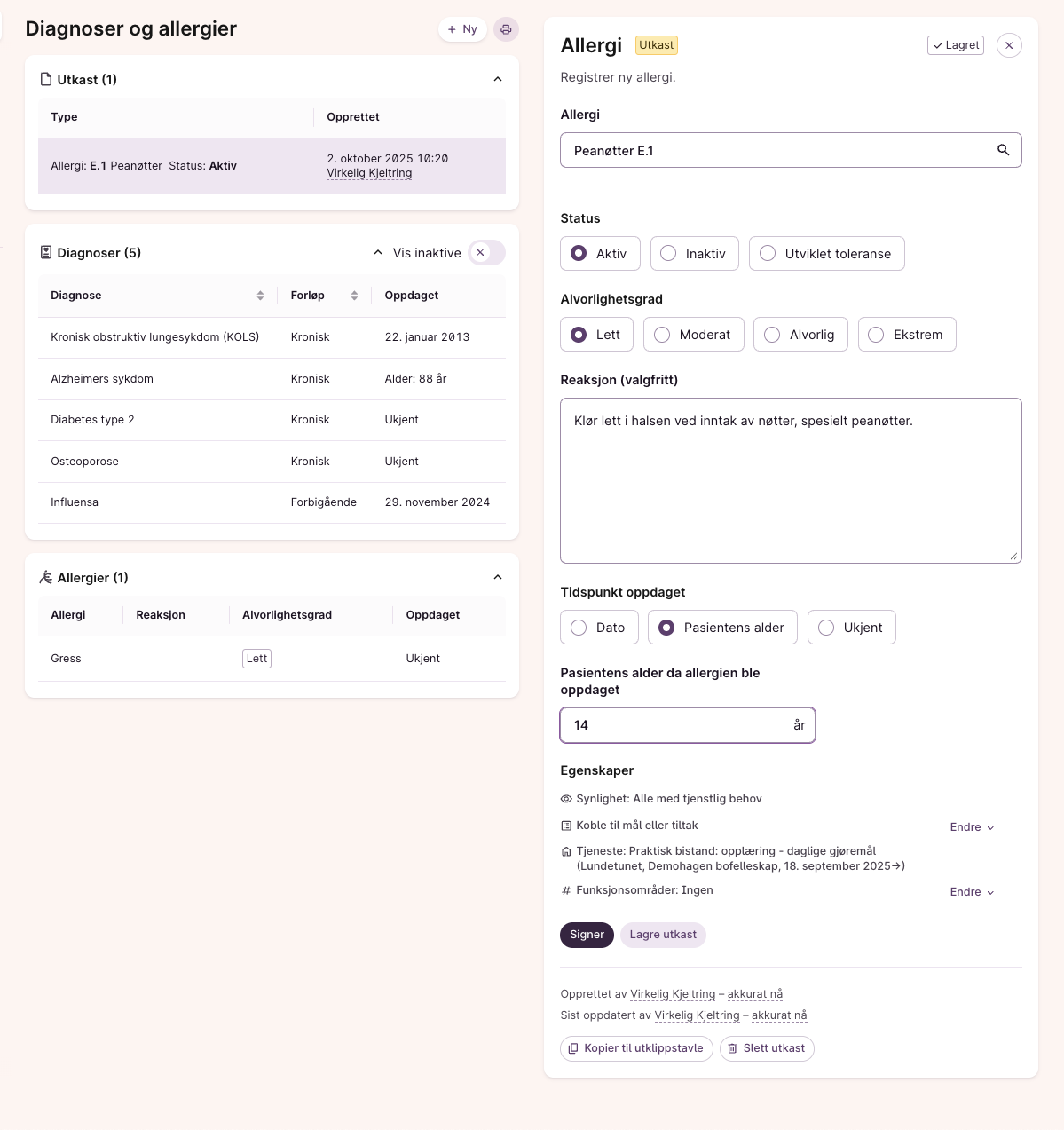Click the search icon in Allergi field
Viewport: 1064px width, 1130px height.
(x=1003, y=150)
